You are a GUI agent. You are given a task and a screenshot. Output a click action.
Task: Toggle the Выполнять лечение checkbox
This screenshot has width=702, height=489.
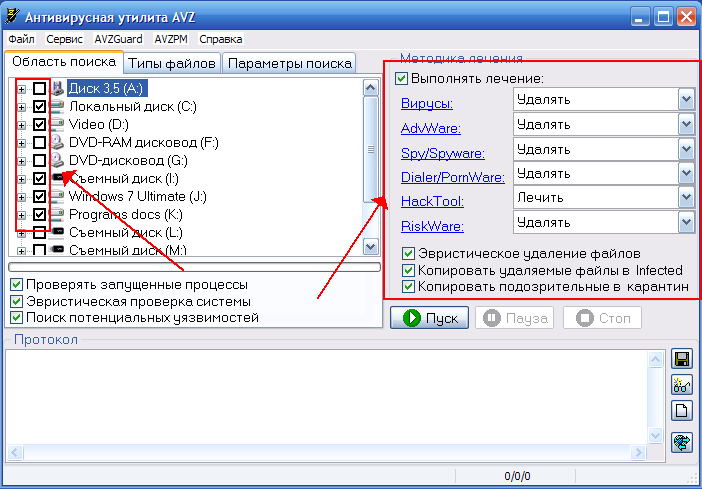point(401,79)
